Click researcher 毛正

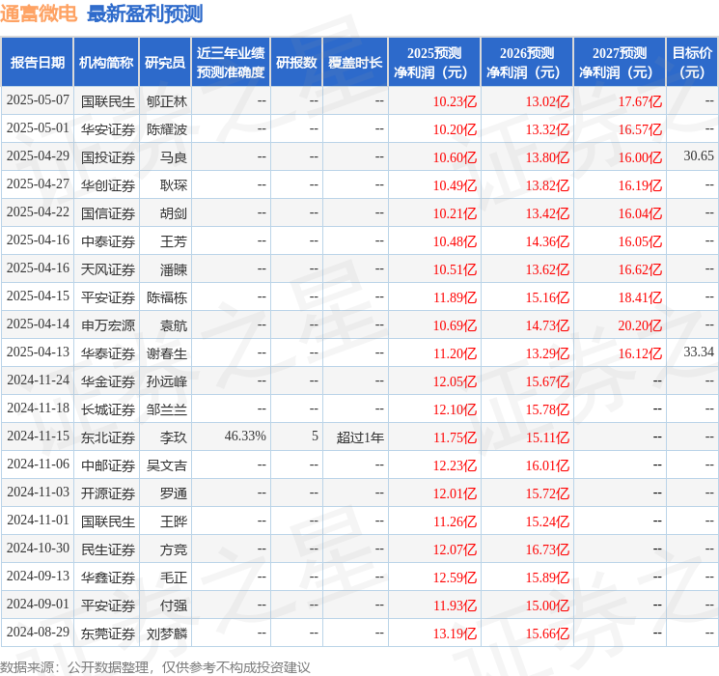pyautogui.click(x=173, y=577)
